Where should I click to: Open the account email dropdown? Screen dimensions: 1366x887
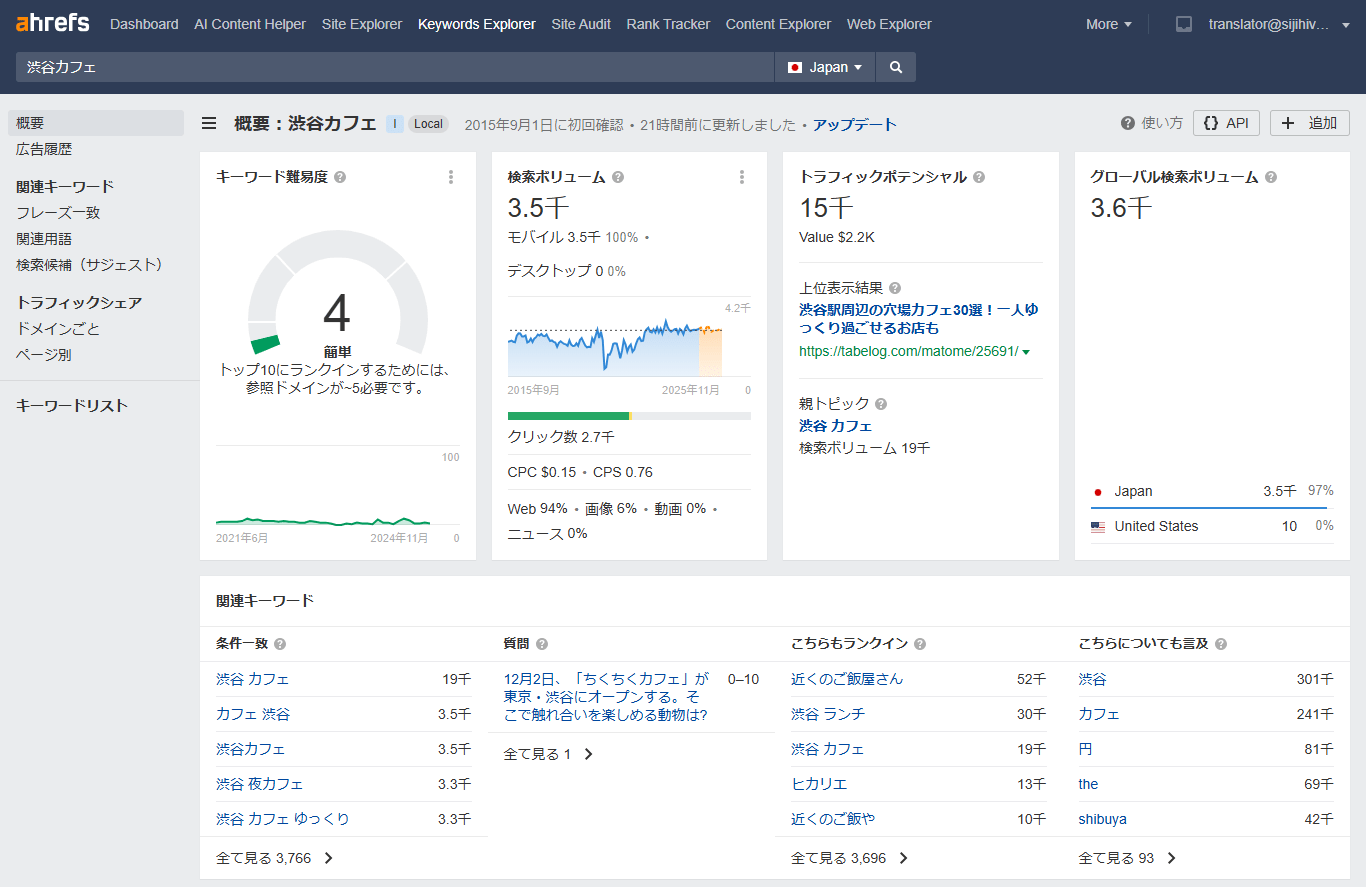coord(1279,24)
